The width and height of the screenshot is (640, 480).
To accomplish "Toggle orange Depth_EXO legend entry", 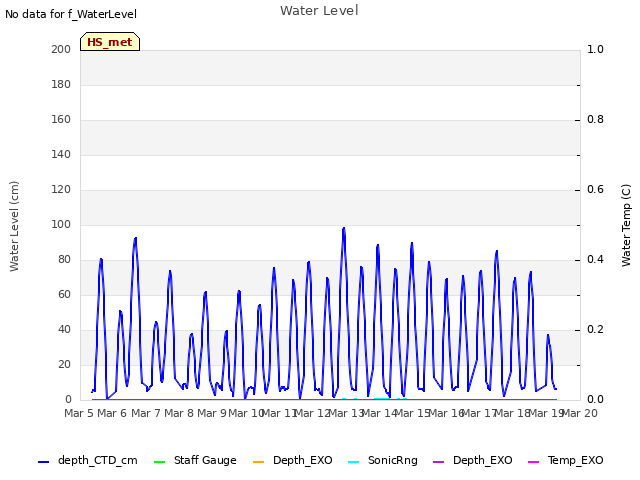I will point(293,460).
